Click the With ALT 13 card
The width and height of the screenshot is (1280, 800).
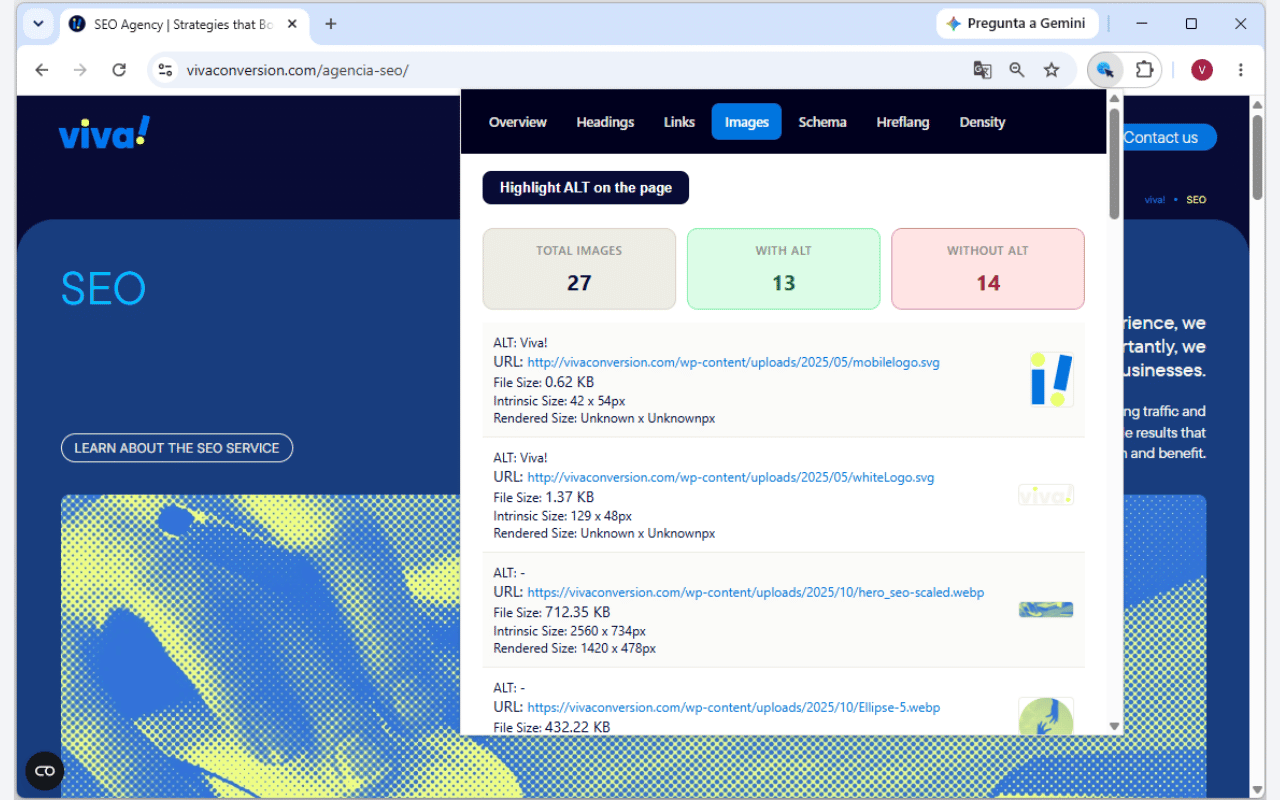point(784,269)
